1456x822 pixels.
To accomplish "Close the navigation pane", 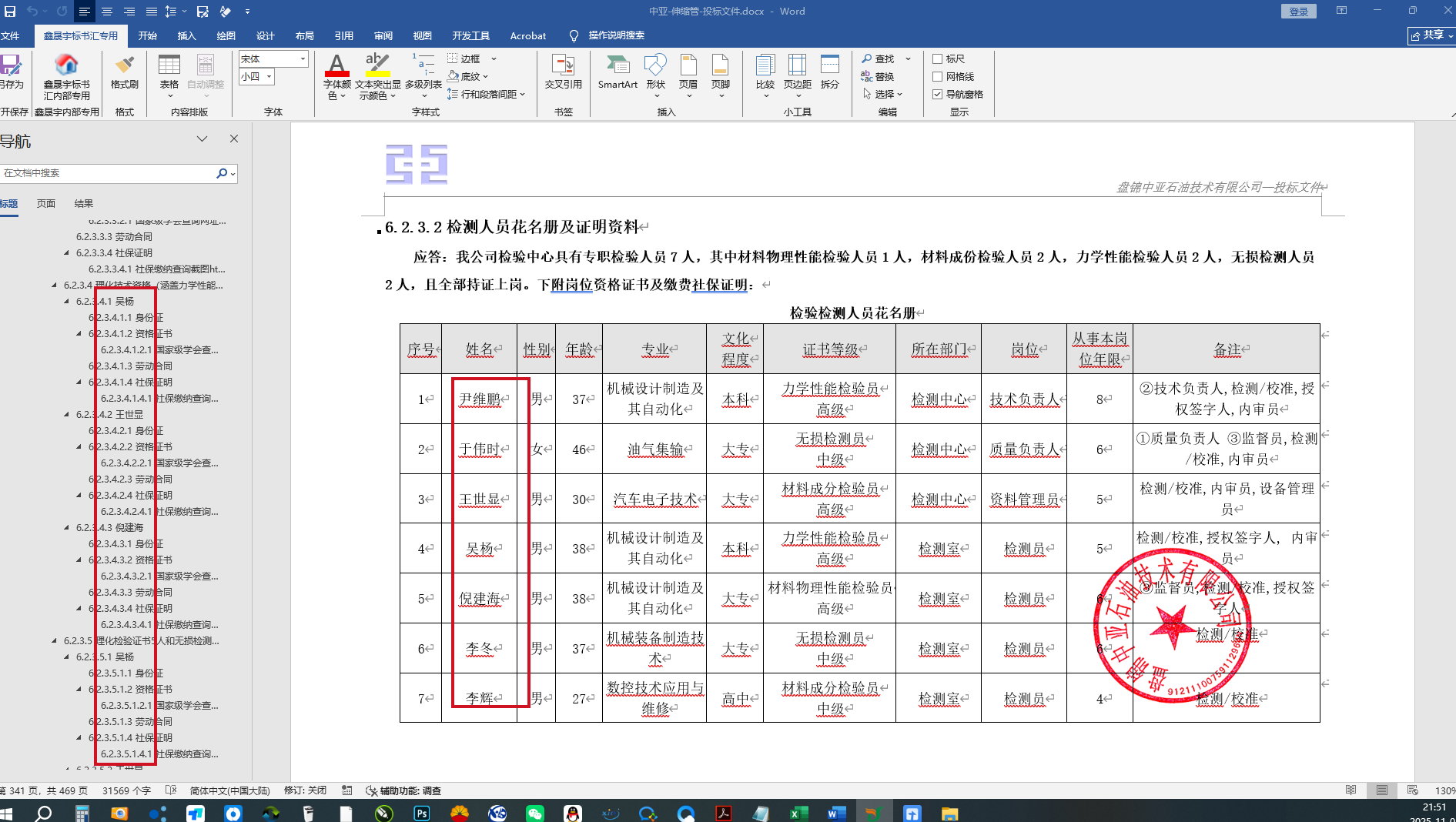I will pos(234,139).
